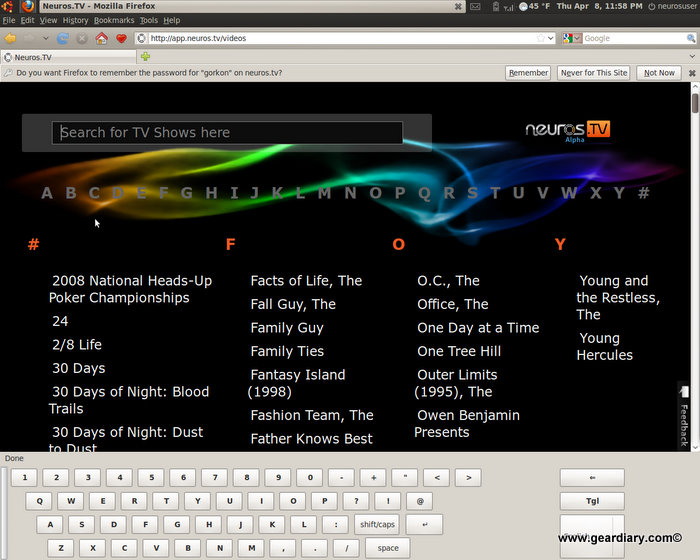Open the Family Guy show link
Viewport: 700px width, 560px height.
coord(287,328)
